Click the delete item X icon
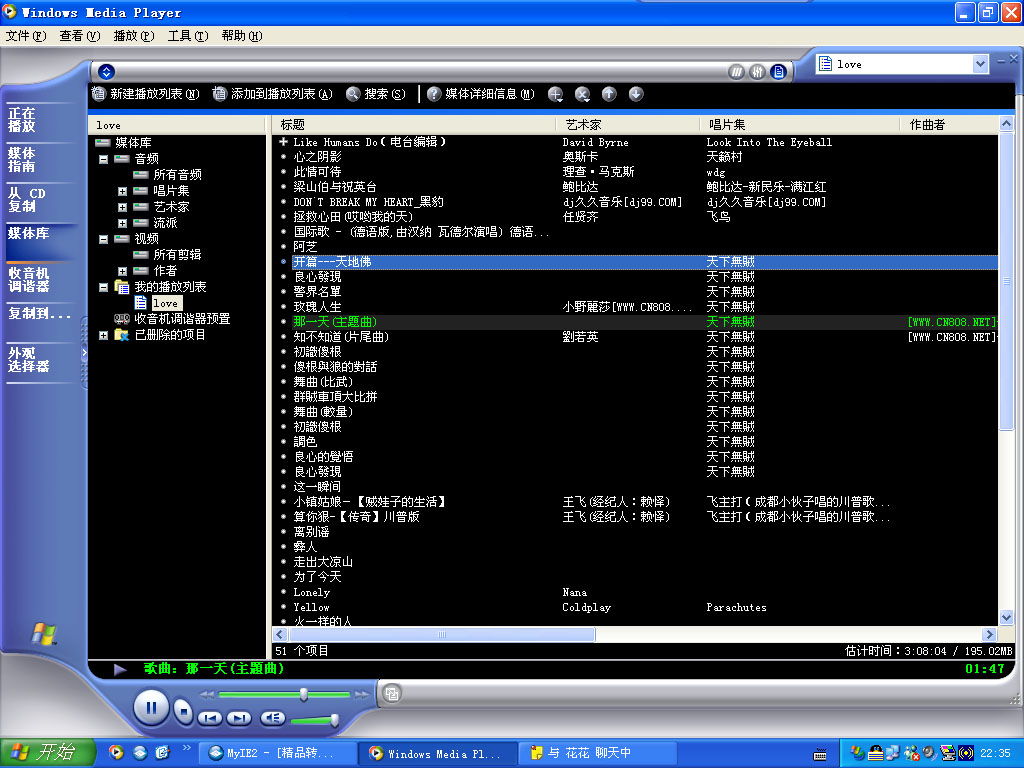Viewport: 1024px width, 768px height. pos(583,94)
